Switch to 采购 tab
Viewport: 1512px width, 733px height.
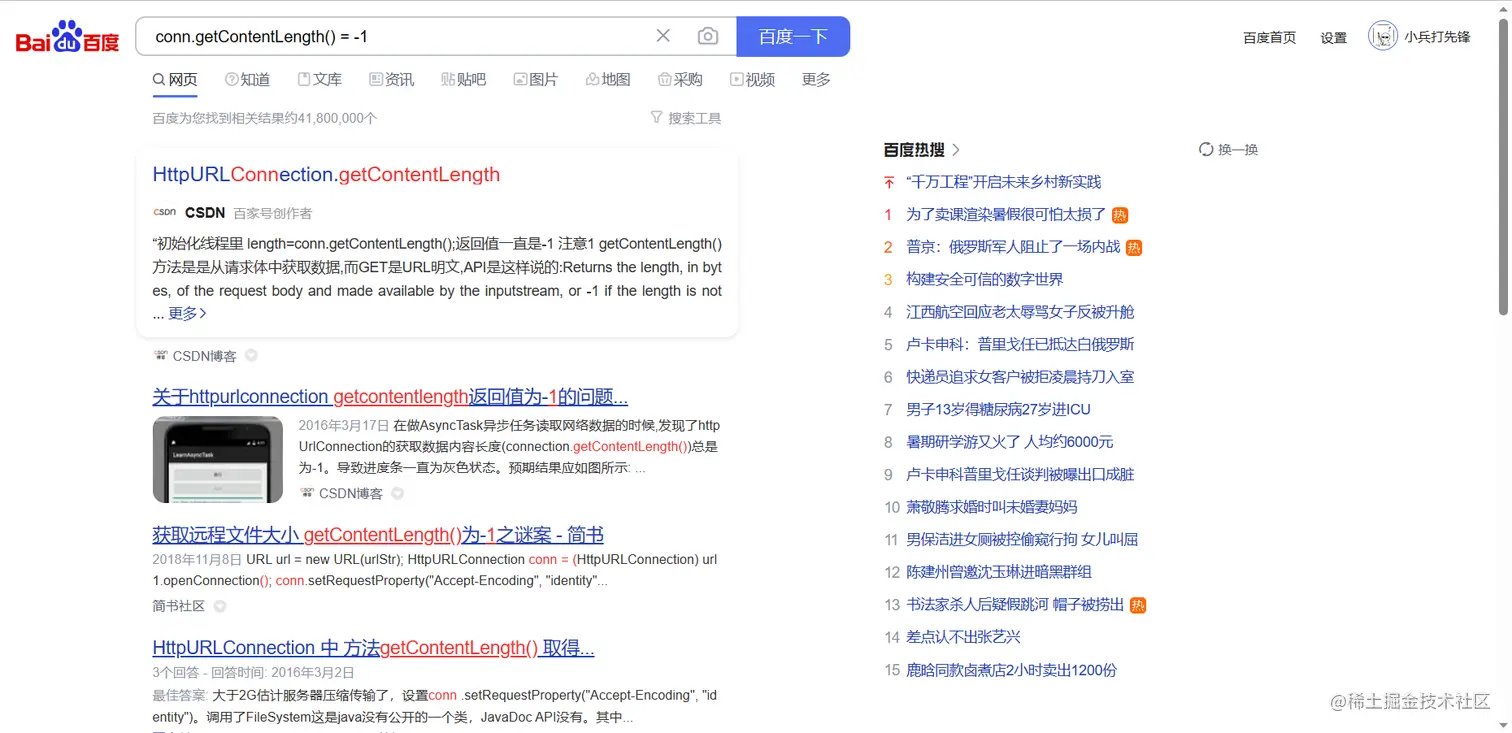(x=680, y=80)
